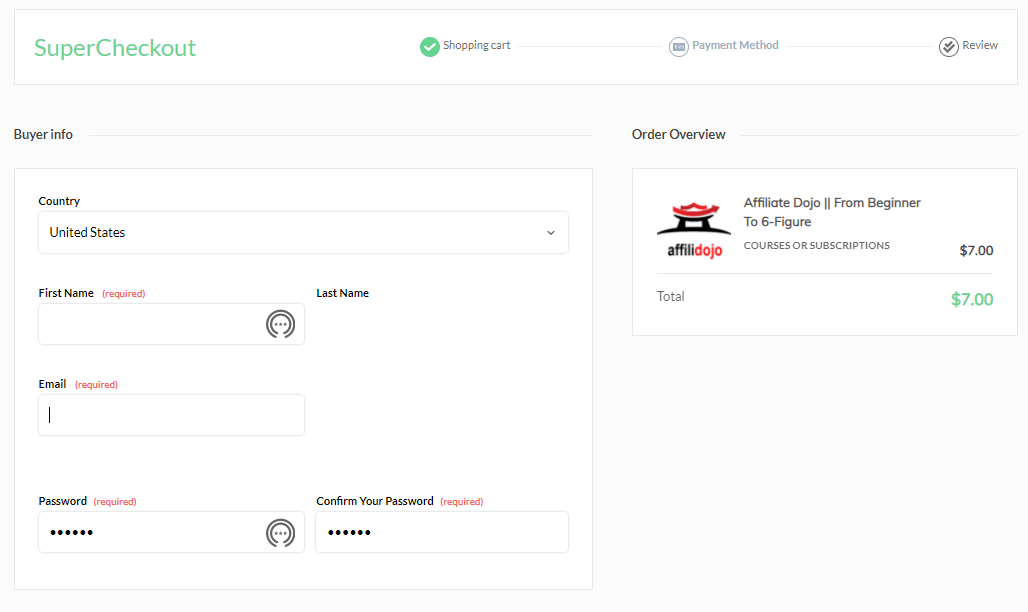Click the password manager icon in First Name
The height and width of the screenshot is (612, 1028).
(x=281, y=324)
